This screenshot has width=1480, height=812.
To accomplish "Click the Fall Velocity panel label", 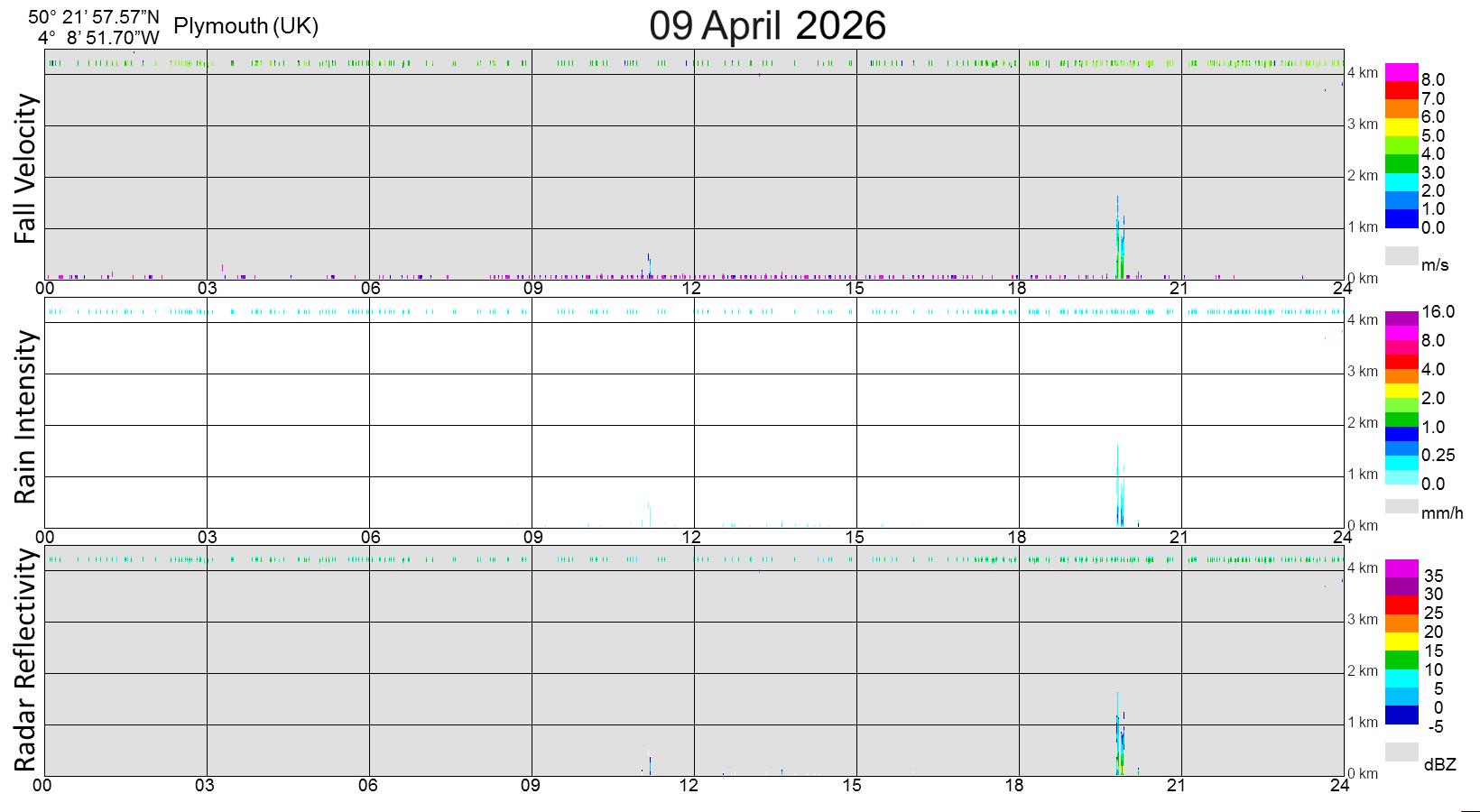I will (x=26, y=169).
